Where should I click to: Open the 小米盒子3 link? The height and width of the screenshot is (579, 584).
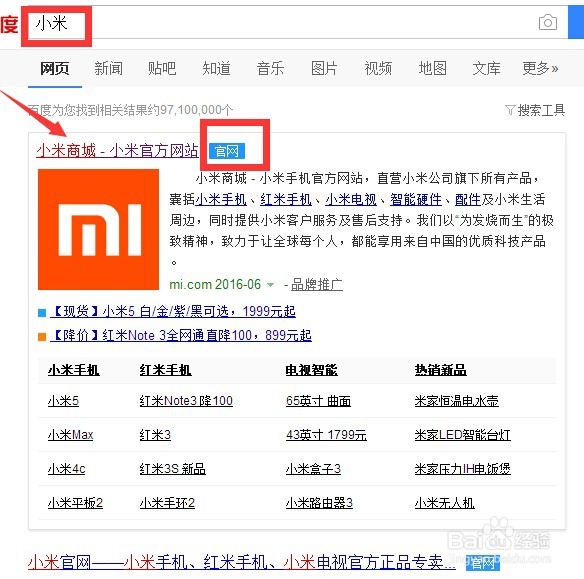(313, 469)
